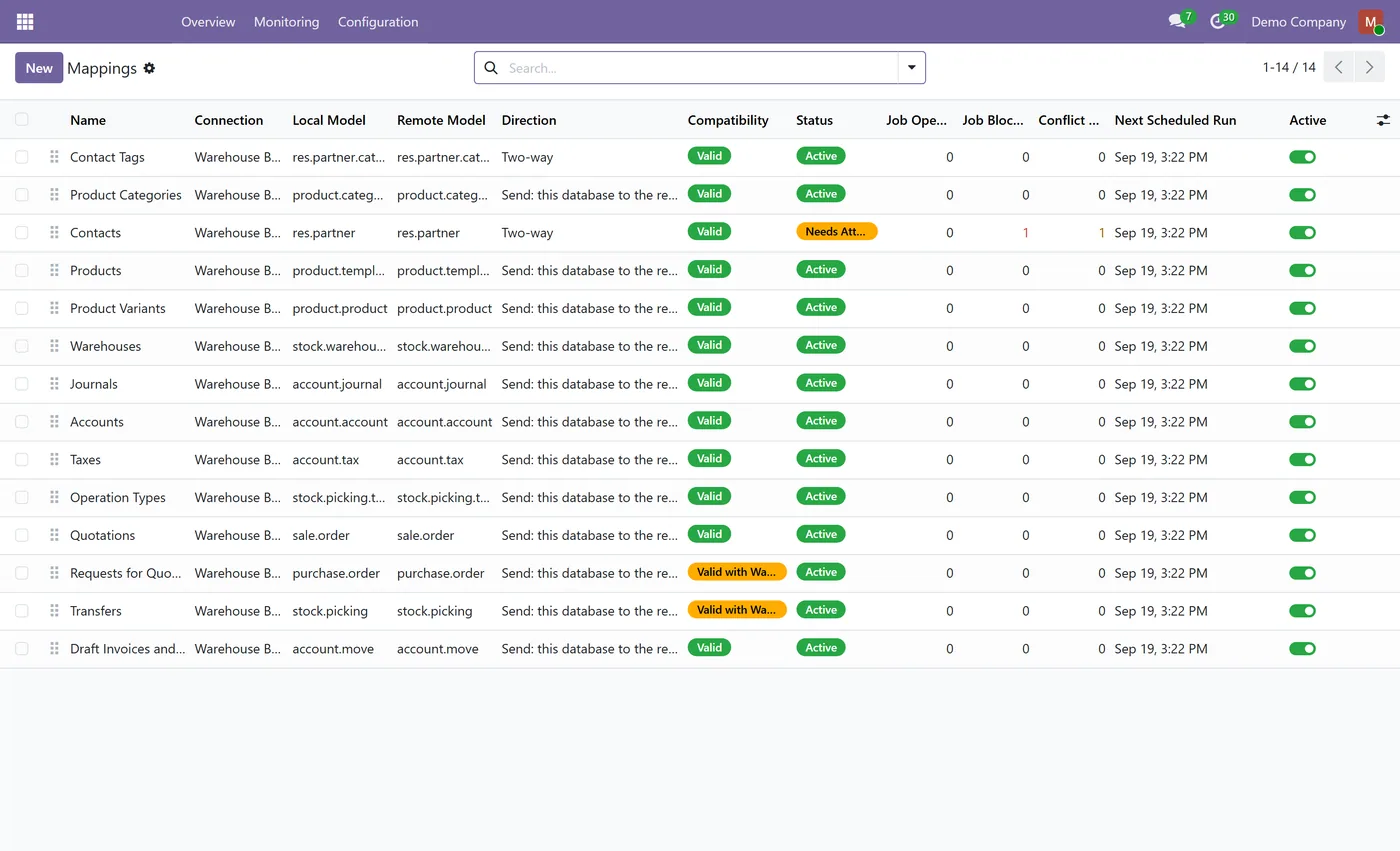Screen dimensions: 1400x851
Task: Open Demo Company switcher
Action: (1298, 21)
